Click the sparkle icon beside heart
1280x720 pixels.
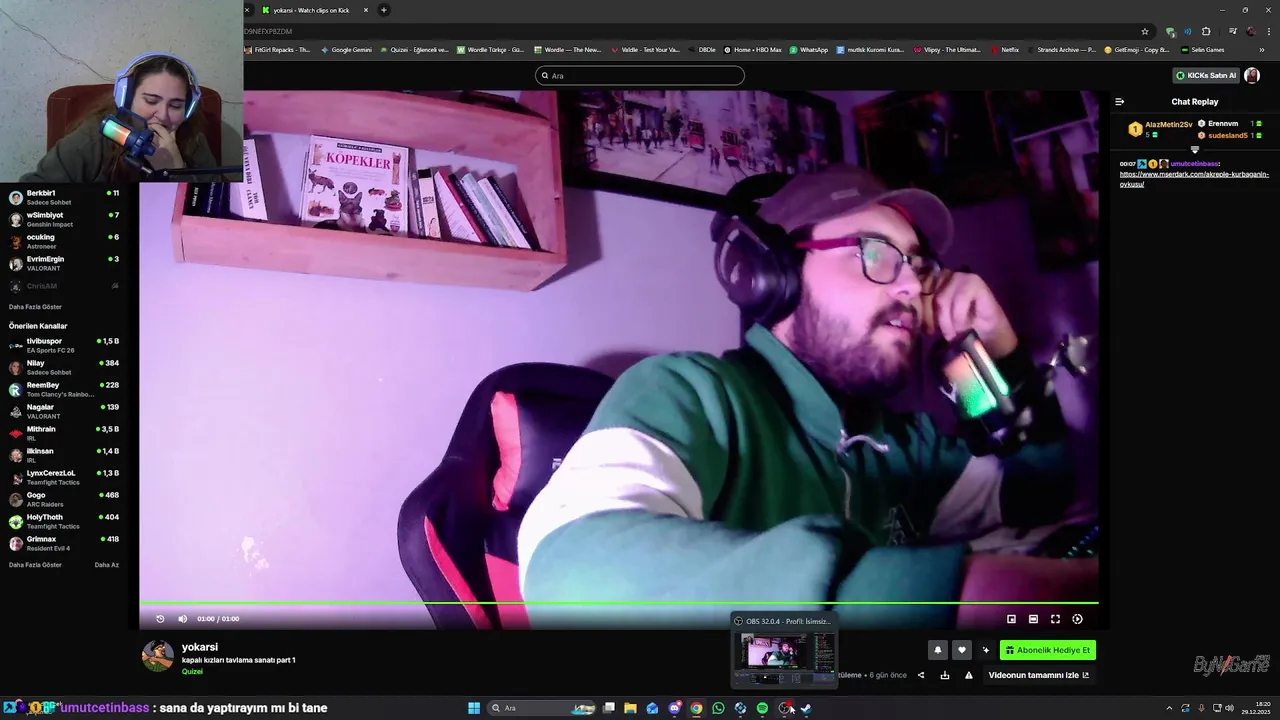(x=985, y=650)
